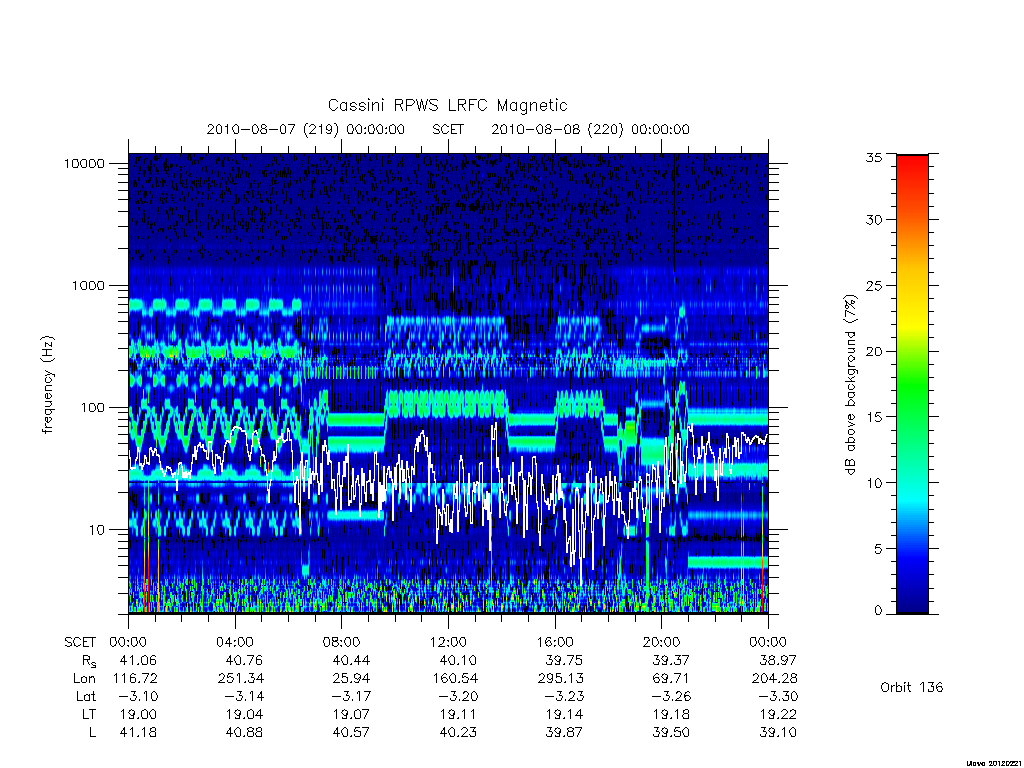
Task: Click the "20:00" time axis label
Action: pyautogui.click(x=662, y=642)
